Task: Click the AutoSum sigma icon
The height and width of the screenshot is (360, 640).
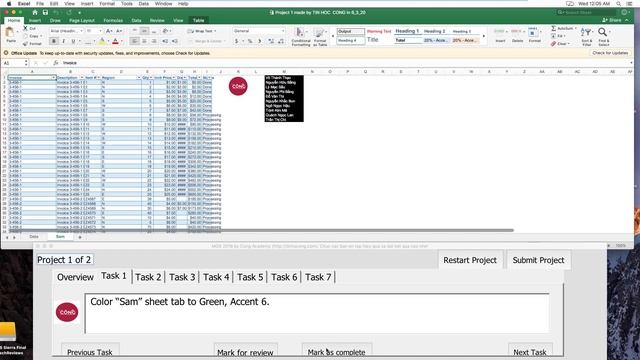Action: tap(554, 28)
